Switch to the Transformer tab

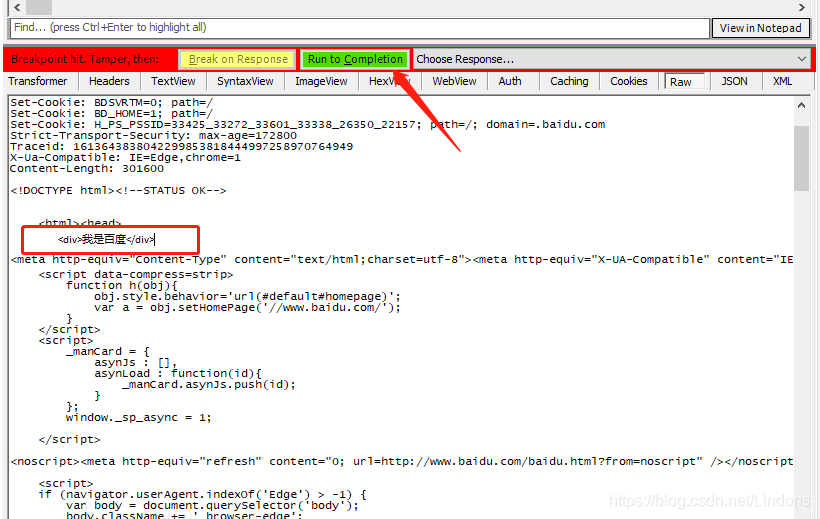coord(38,81)
